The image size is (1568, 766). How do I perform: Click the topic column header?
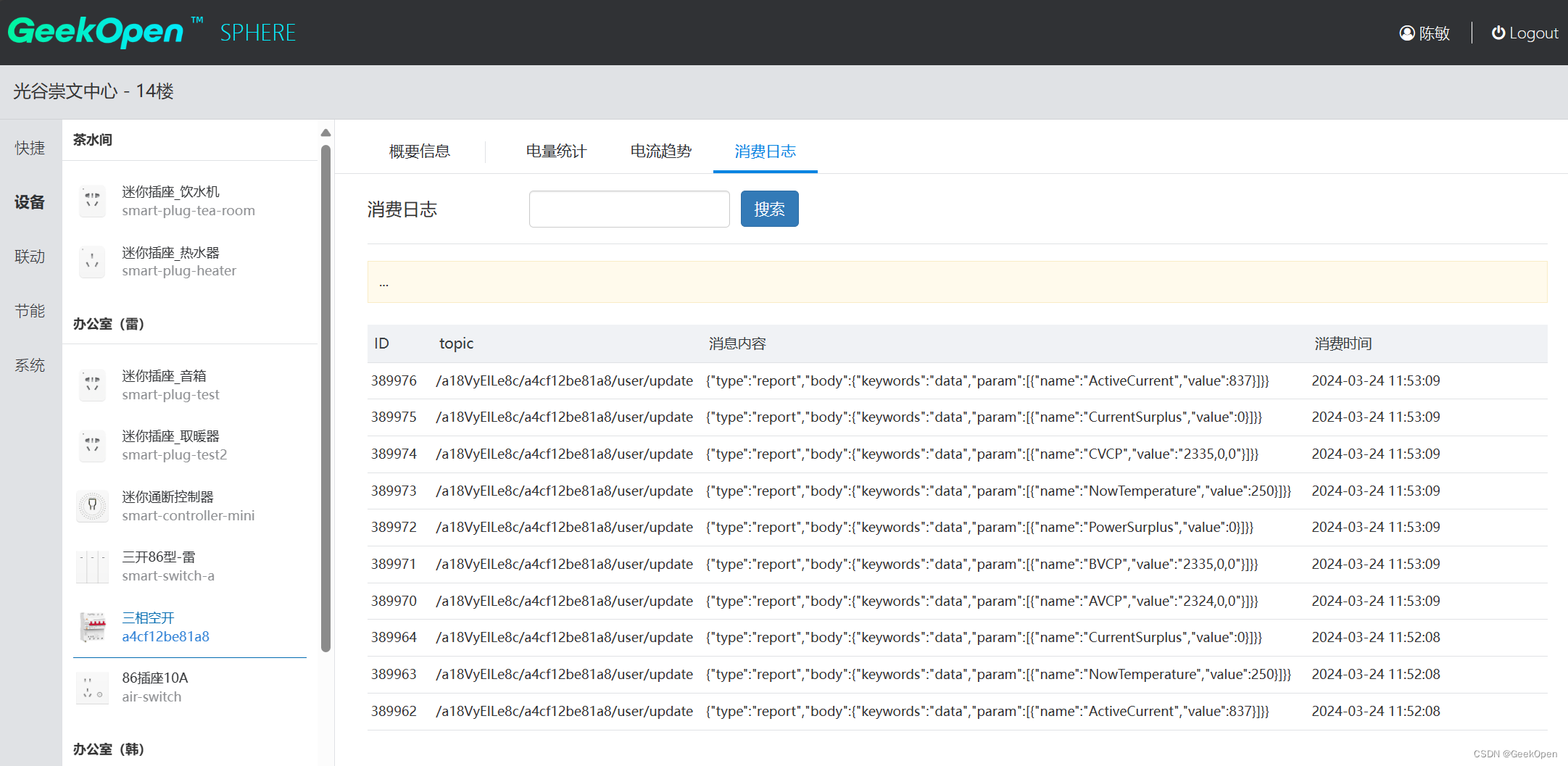coord(456,344)
